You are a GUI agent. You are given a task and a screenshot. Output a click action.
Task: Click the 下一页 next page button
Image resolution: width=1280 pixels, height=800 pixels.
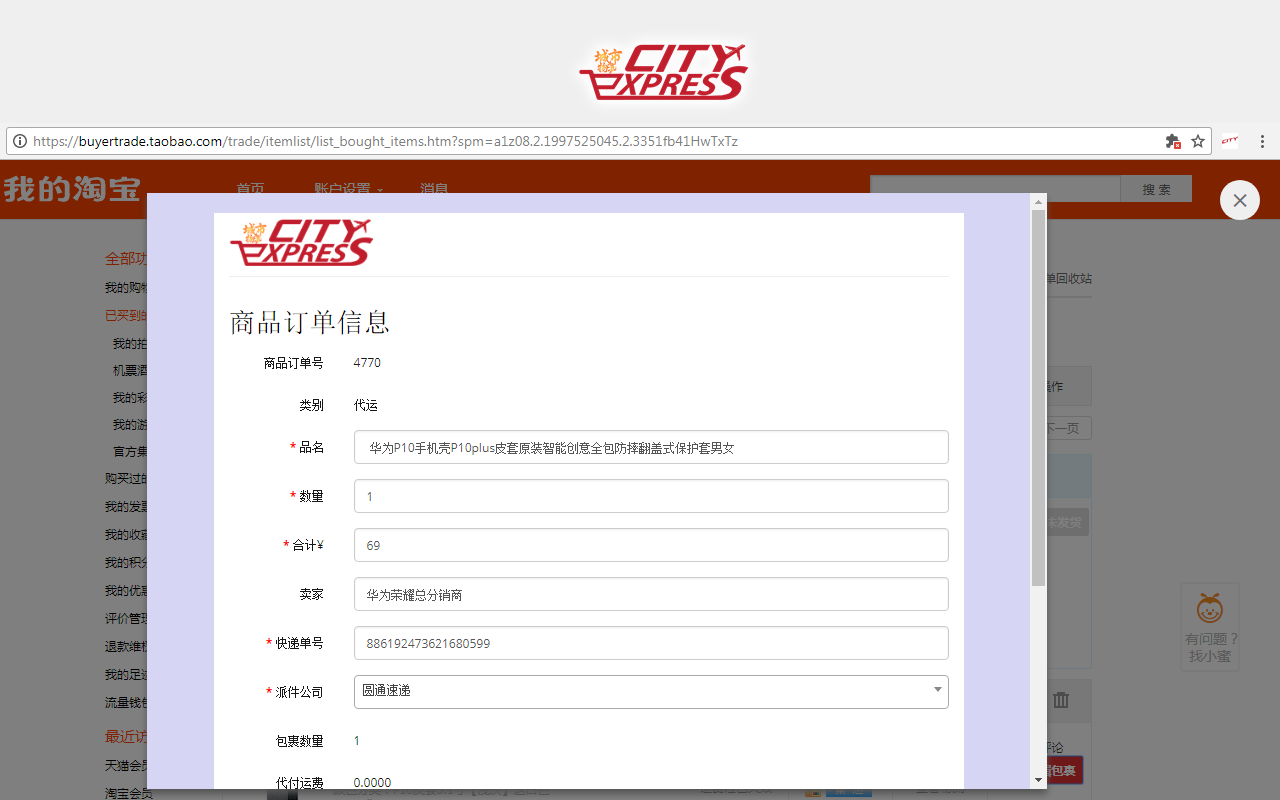[x=1068, y=428]
